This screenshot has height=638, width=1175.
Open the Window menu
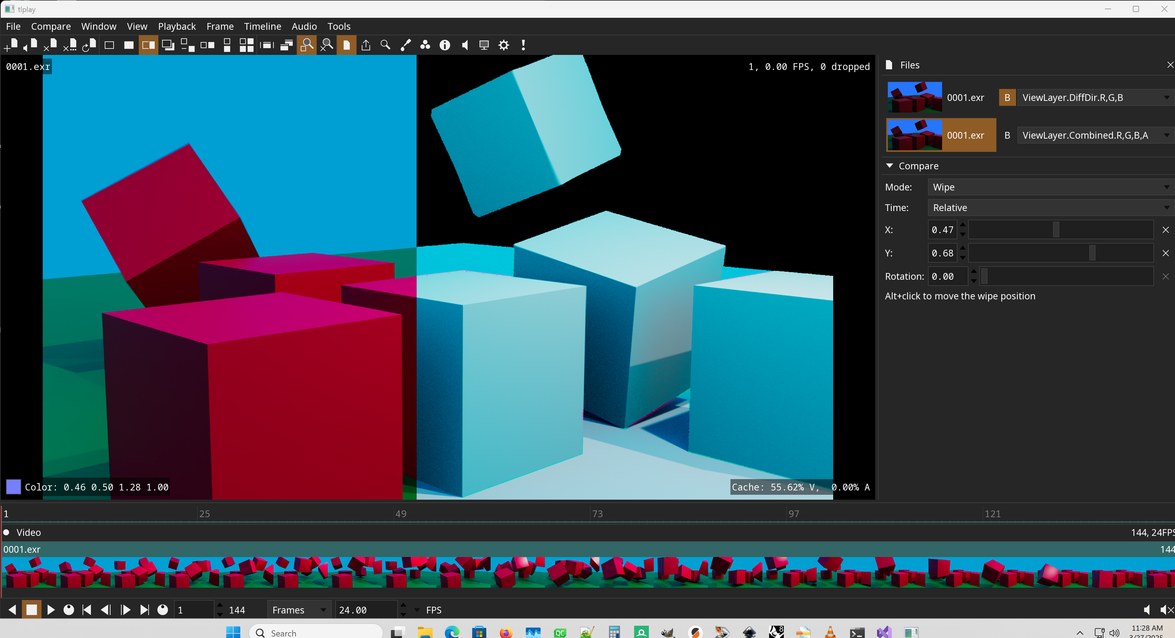point(99,26)
